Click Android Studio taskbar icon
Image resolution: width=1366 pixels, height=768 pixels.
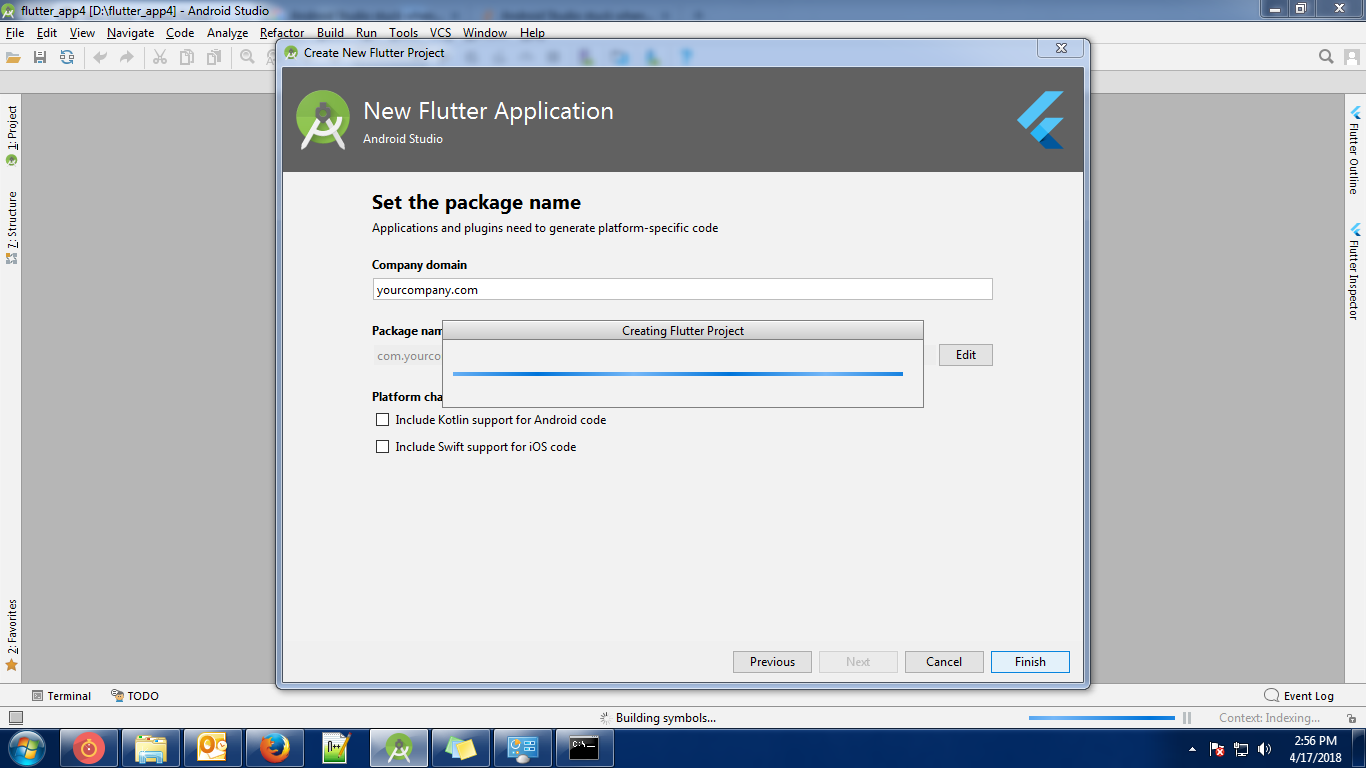tap(399, 748)
